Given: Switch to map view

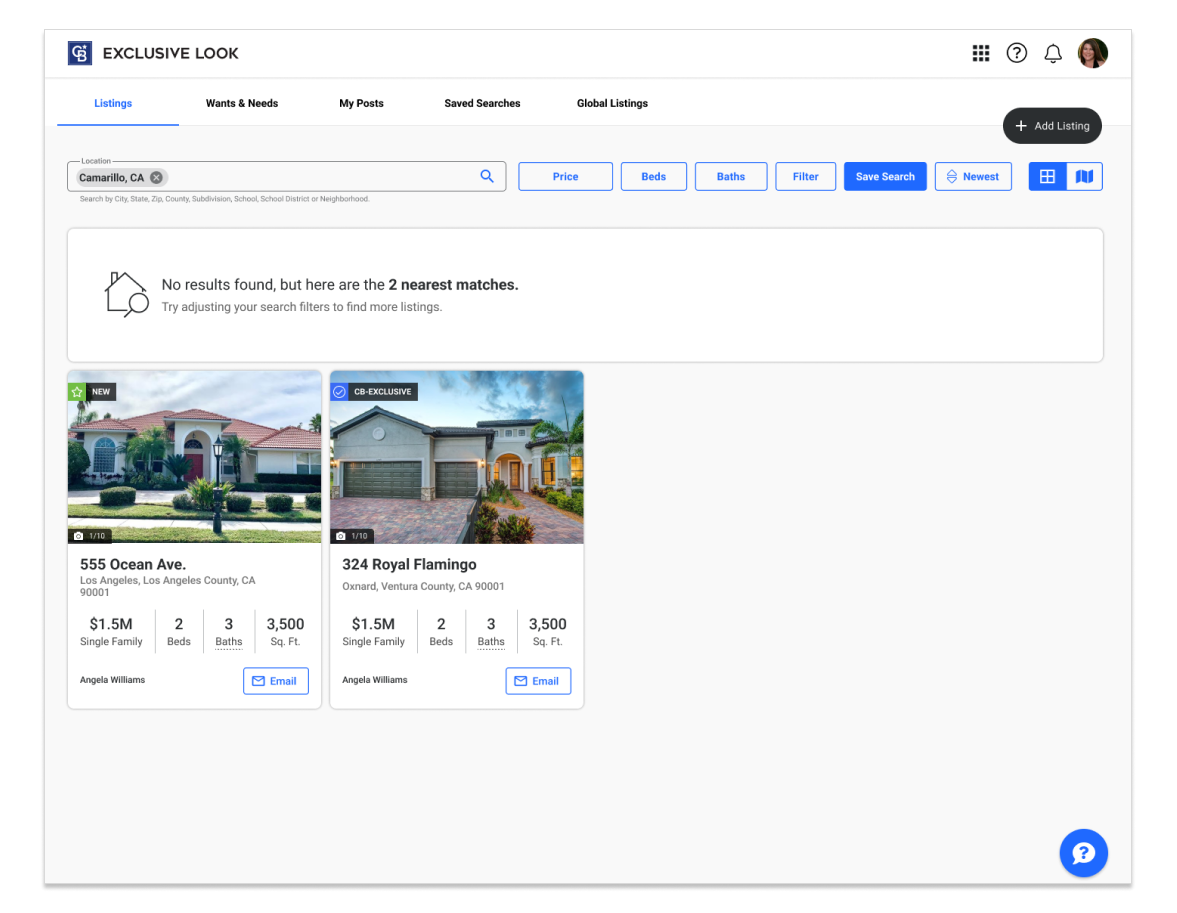Looking at the screenshot, I should 1084,176.
